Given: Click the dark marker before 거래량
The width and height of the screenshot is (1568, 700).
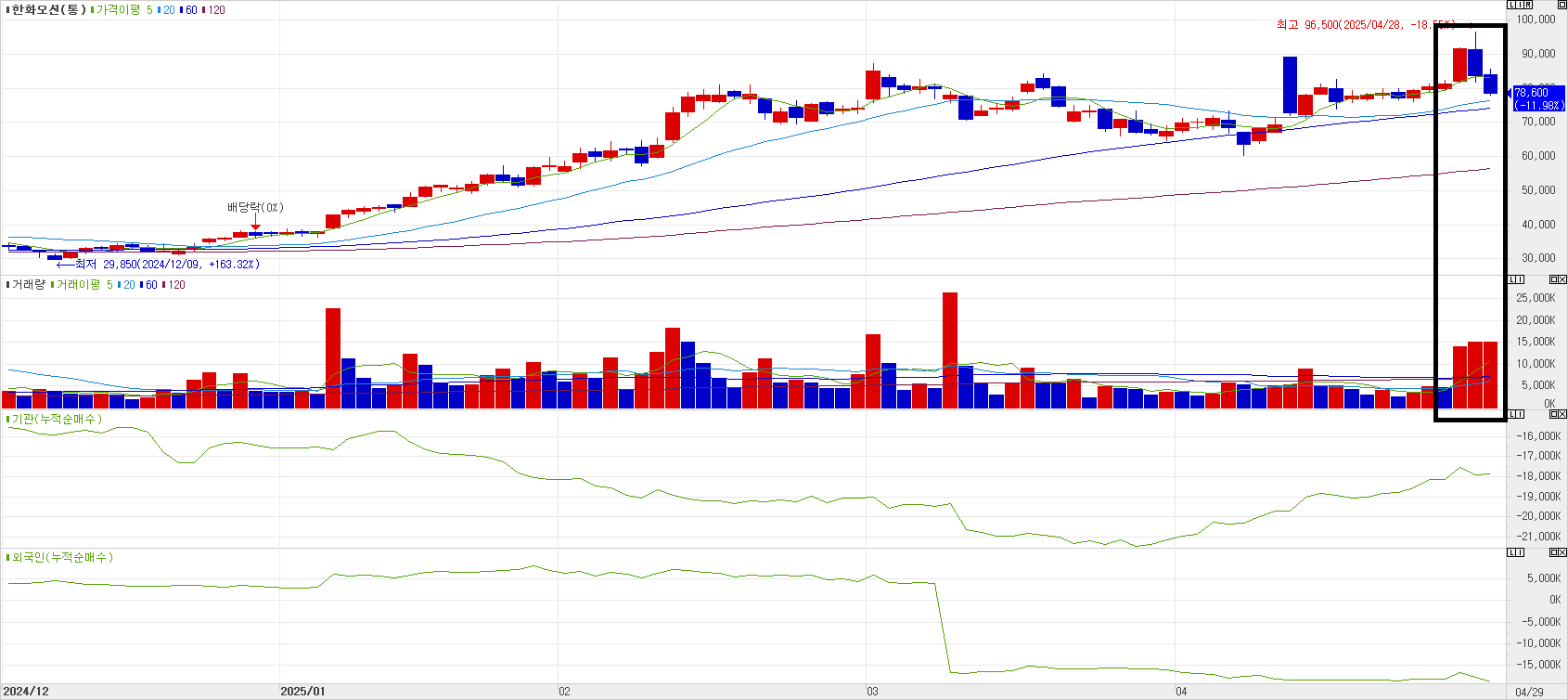Looking at the screenshot, I should coord(7,284).
